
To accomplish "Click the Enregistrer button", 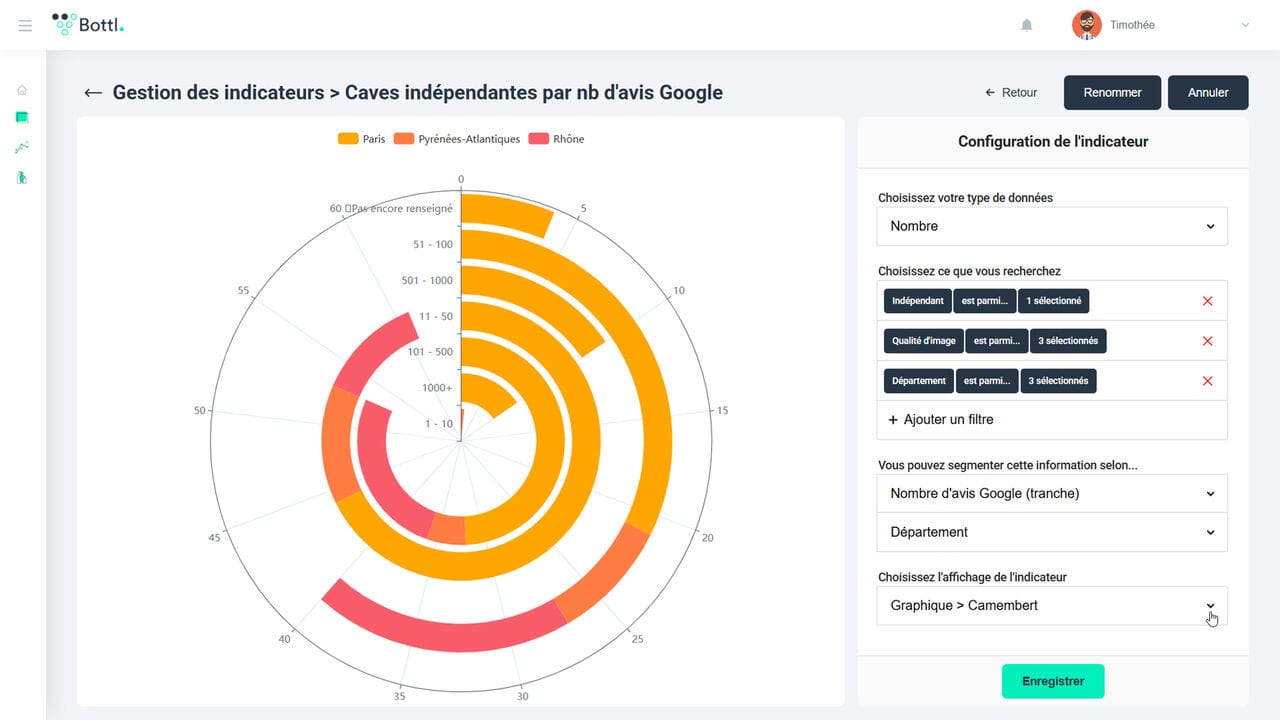I will (x=1052, y=681).
